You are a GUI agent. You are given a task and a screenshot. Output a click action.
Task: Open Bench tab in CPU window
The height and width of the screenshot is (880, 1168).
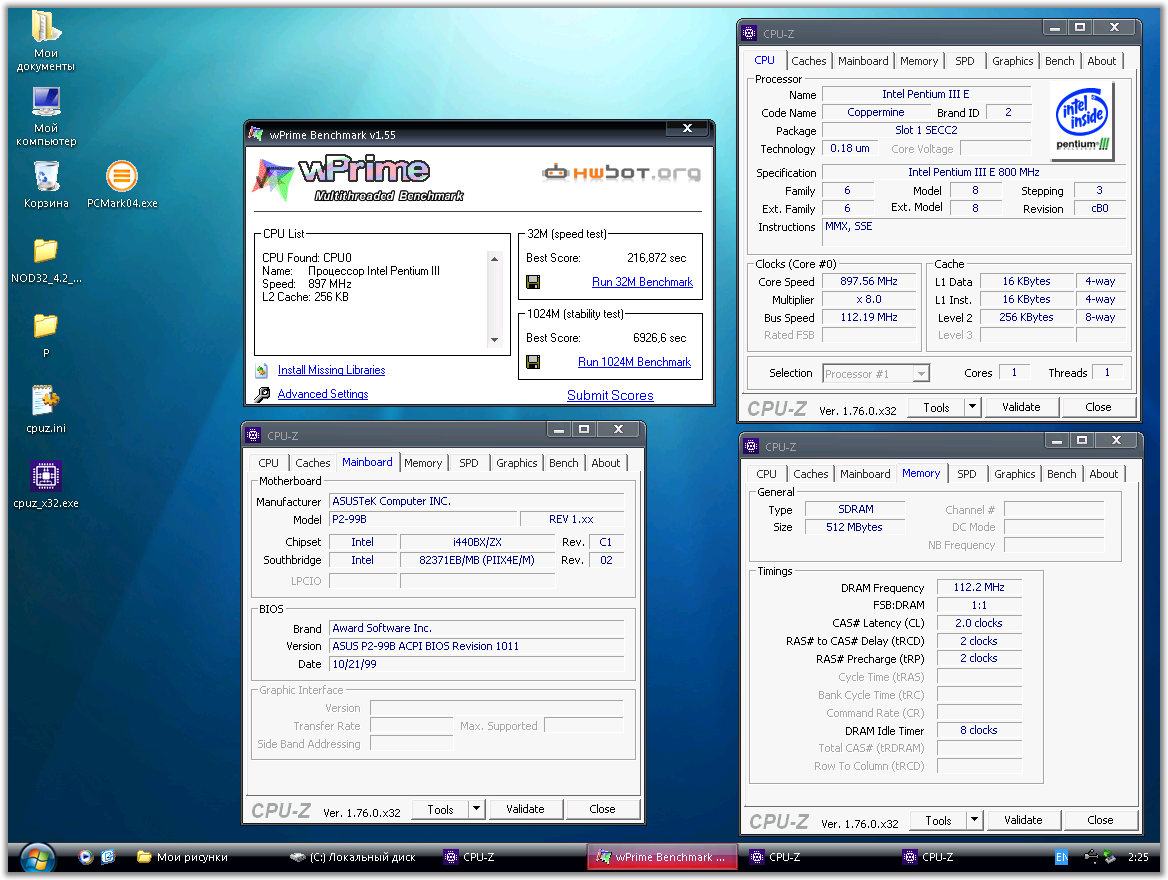tap(1059, 61)
